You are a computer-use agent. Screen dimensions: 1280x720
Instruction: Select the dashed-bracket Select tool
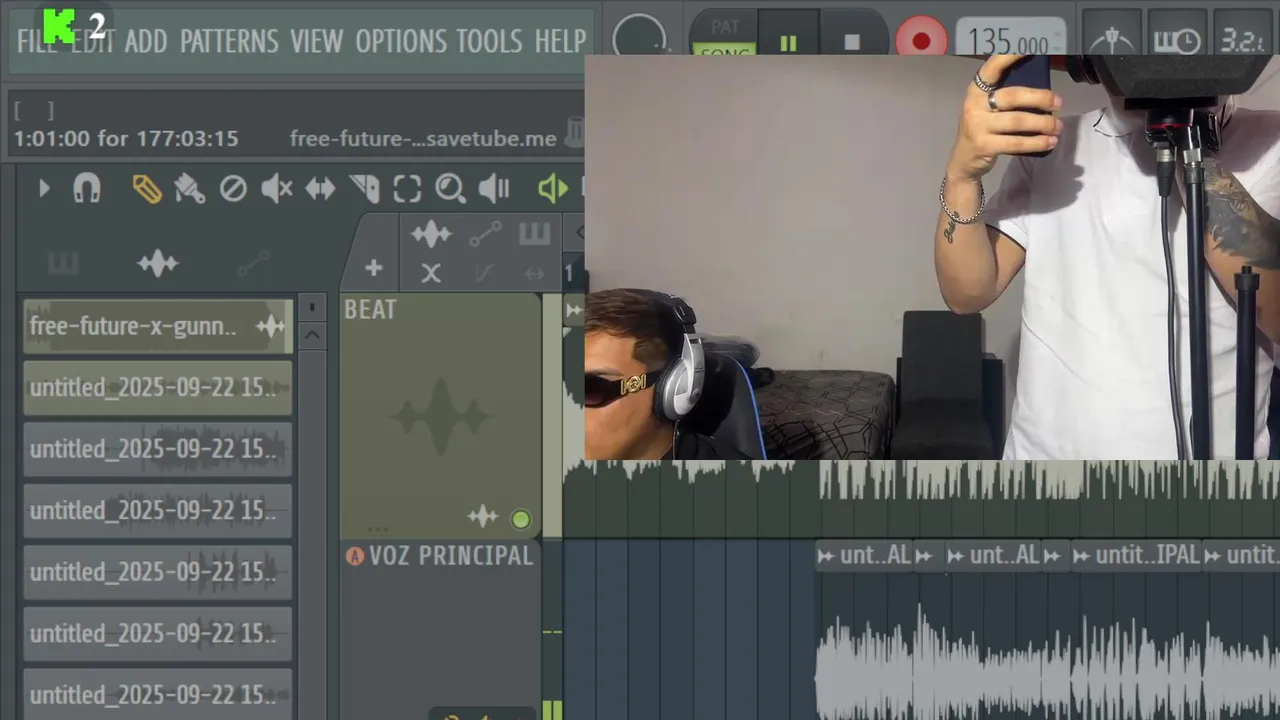[407, 188]
